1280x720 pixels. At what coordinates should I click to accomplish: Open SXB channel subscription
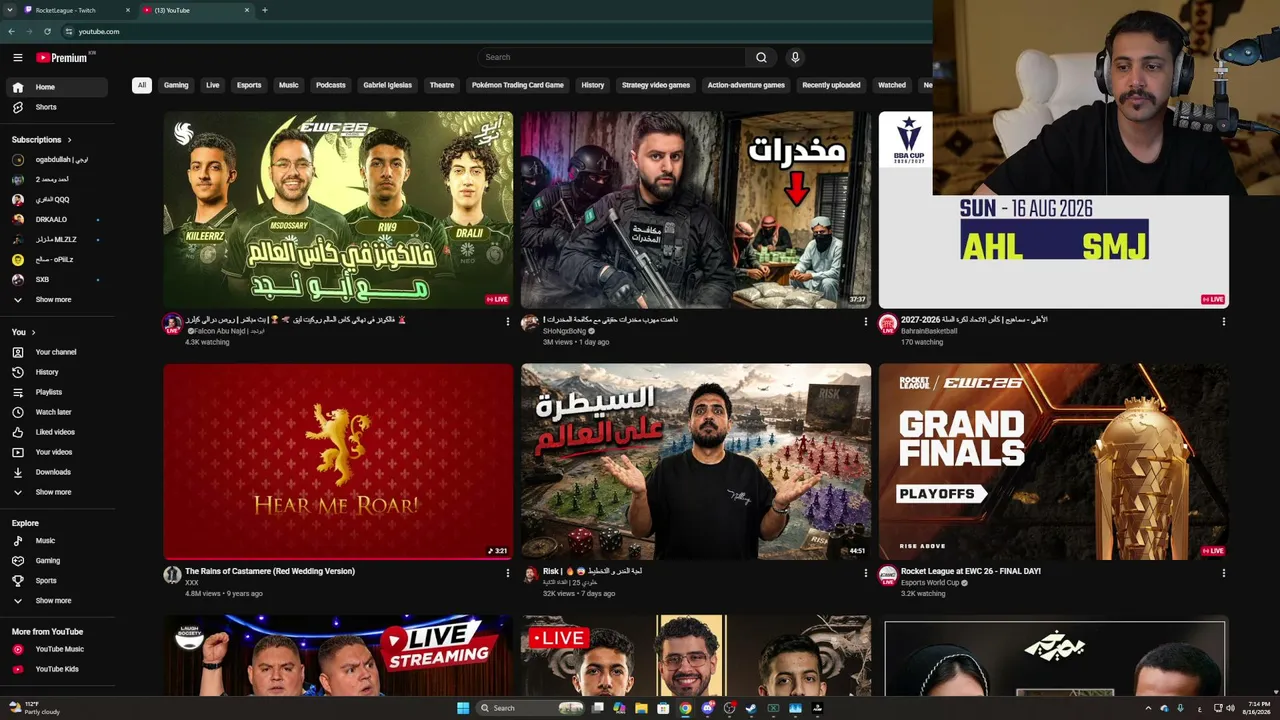tap(56, 280)
